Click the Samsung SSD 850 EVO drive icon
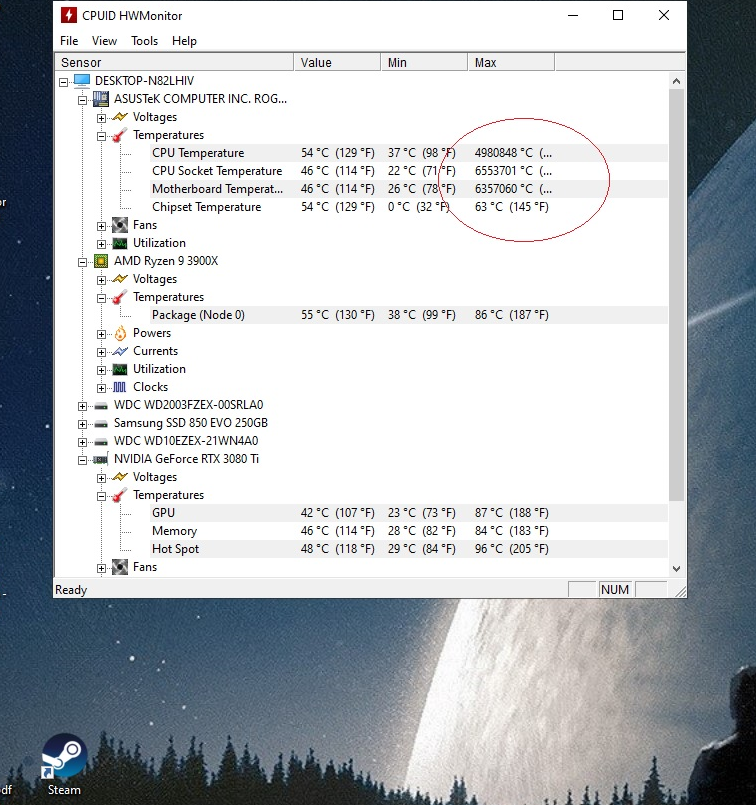Image resolution: width=756 pixels, height=805 pixels. click(x=101, y=424)
